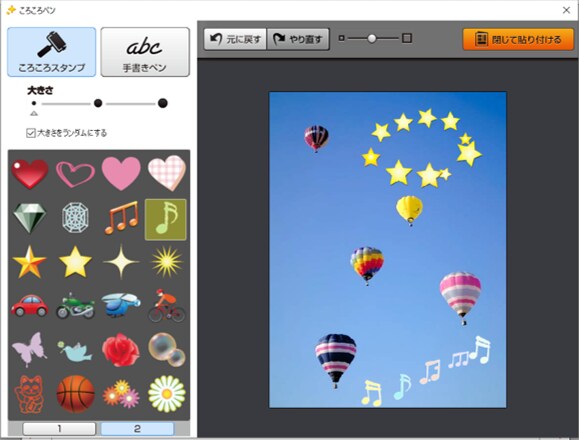
Task: Select the red glossy heart stamp
Action: click(30, 173)
